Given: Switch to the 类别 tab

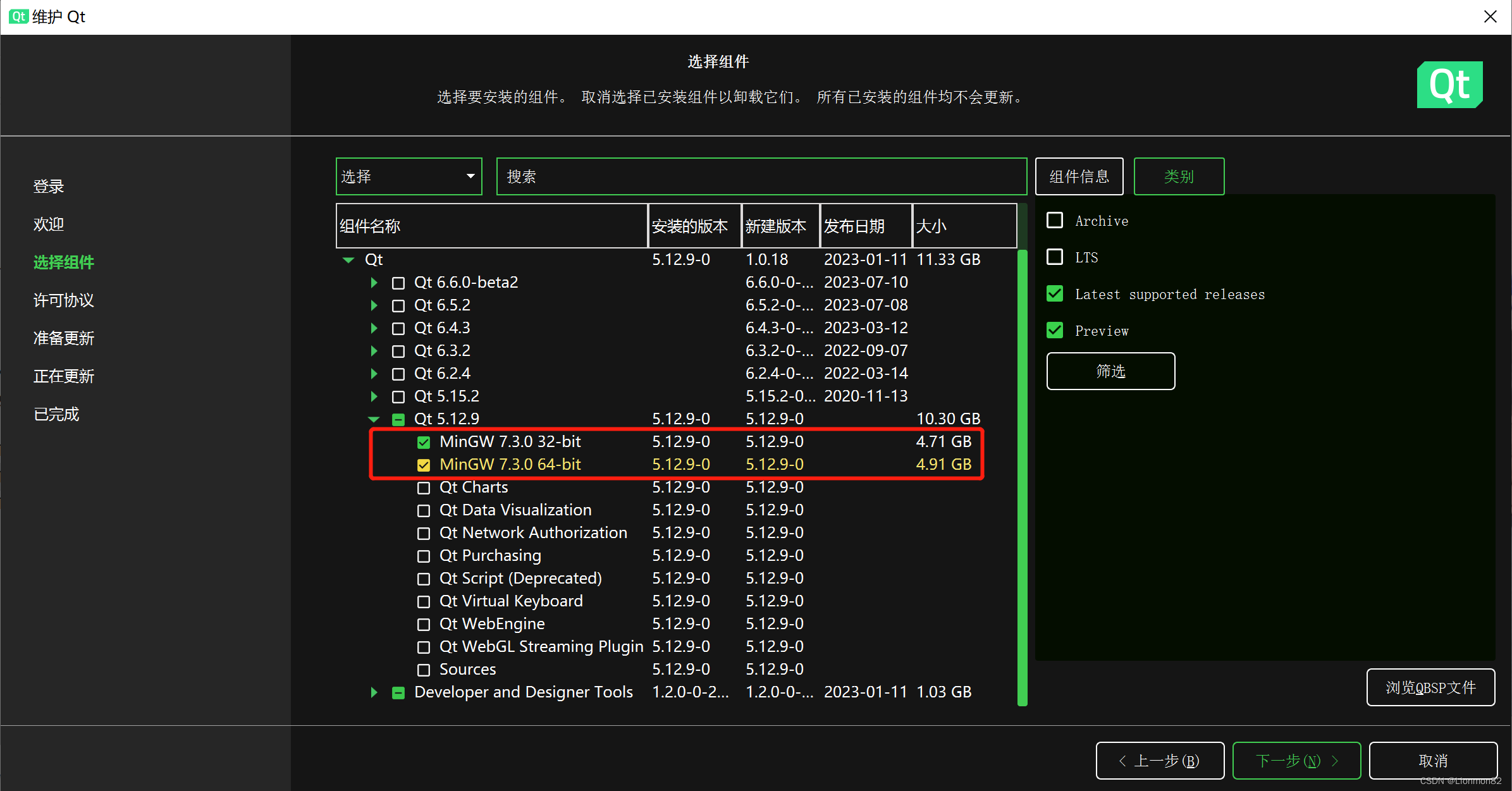Looking at the screenshot, I should tap(1179, 176).
